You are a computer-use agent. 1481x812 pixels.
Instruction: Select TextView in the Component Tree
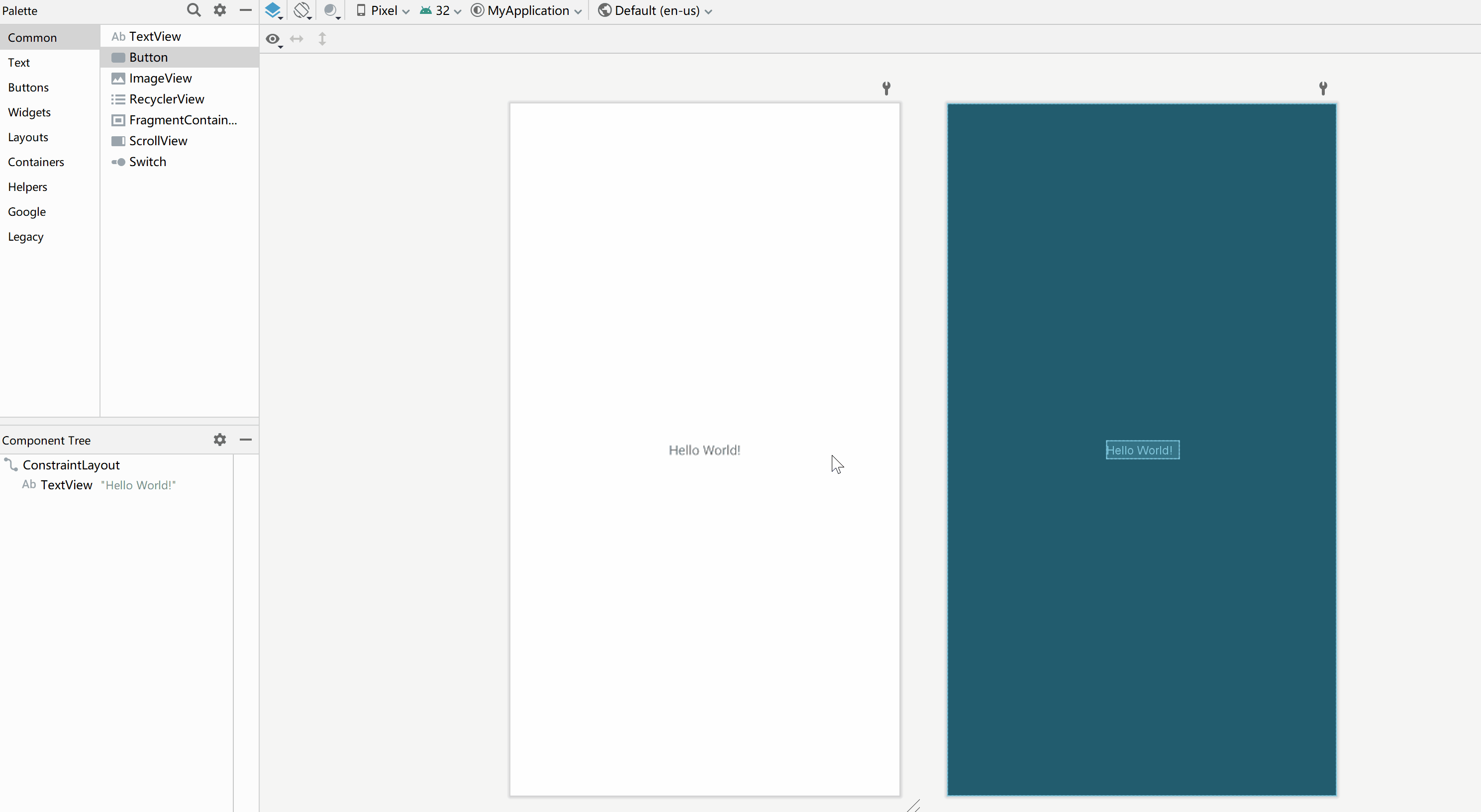[66, 485]
